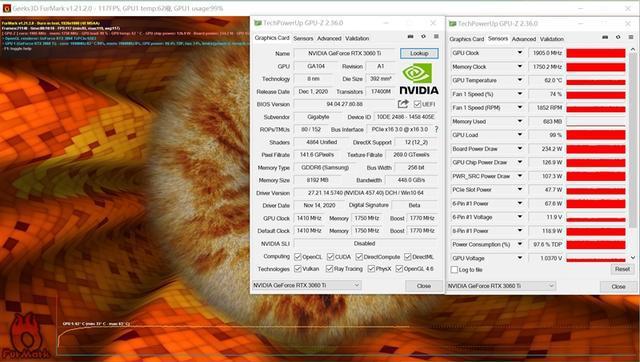Toggle the DirectCompute checkbox

coord(359,257)
